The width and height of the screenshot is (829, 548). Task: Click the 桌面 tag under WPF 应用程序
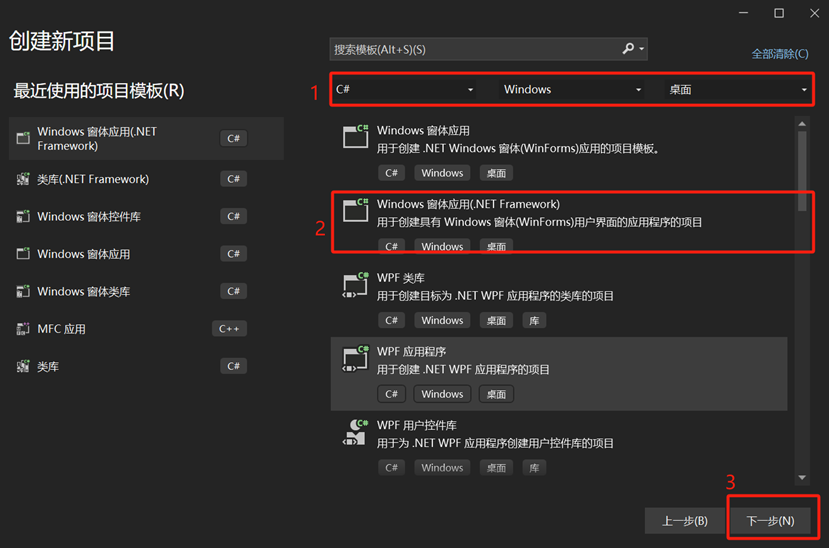(x=496, y=394)
